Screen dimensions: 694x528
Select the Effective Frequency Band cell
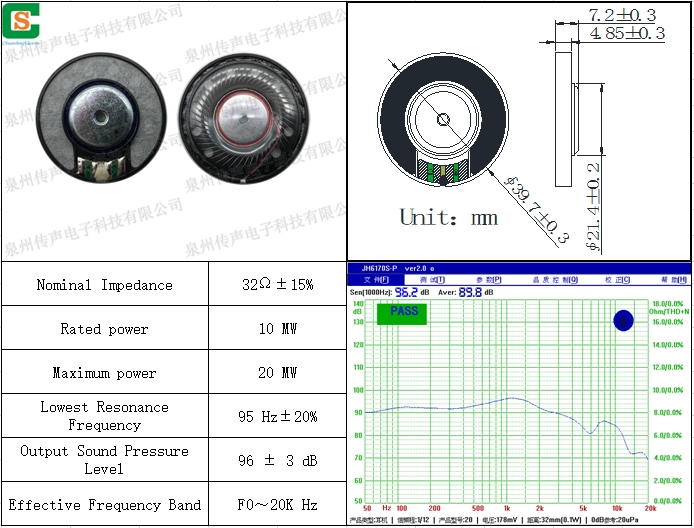[x=105, y=505]
